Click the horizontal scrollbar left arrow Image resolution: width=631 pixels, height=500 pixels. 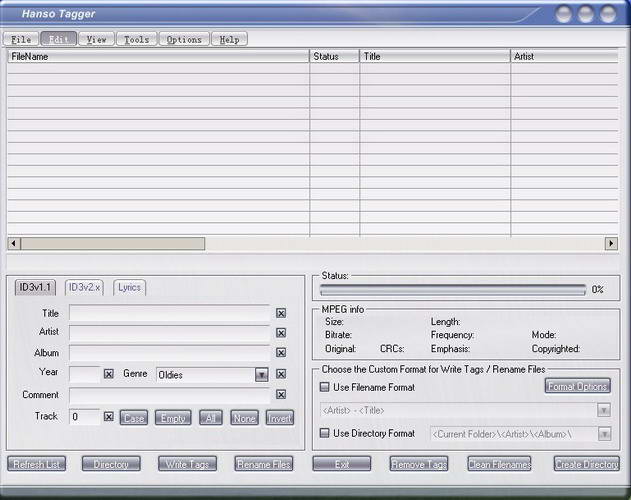coord(14,244)
